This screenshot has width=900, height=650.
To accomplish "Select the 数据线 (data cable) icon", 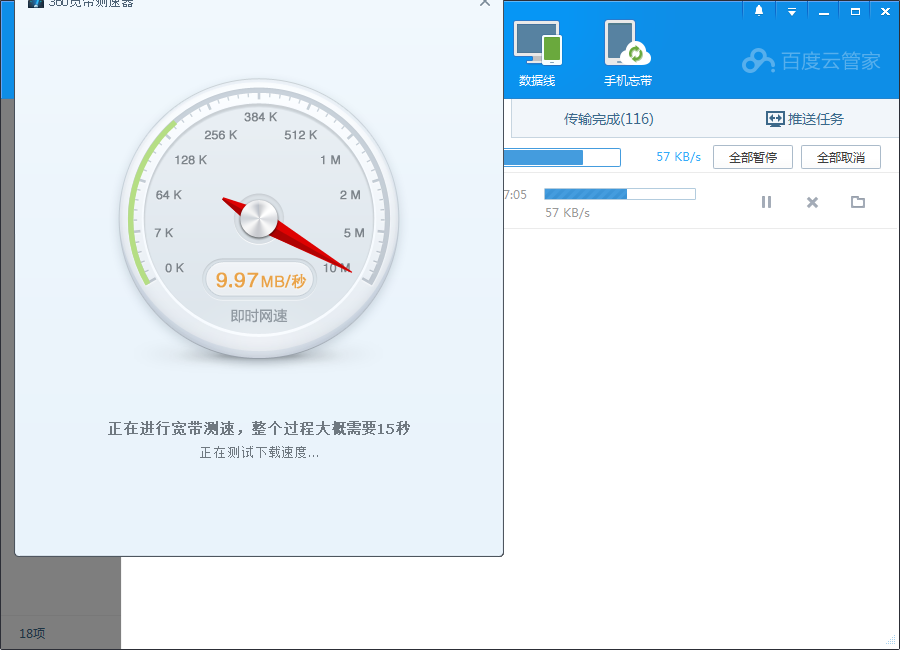I will [x=539, y=45].
